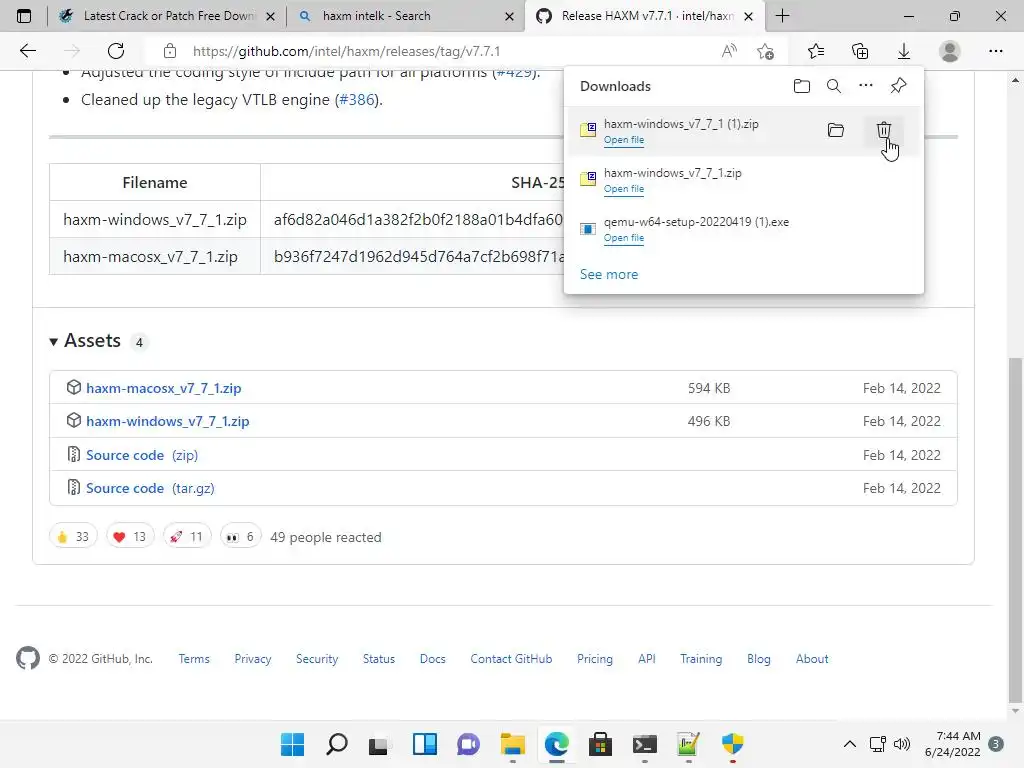This screenshot has height=768, width=1024.
Task: Open a new browser tab
Action: pyautogui.click(x=782, y=16)
